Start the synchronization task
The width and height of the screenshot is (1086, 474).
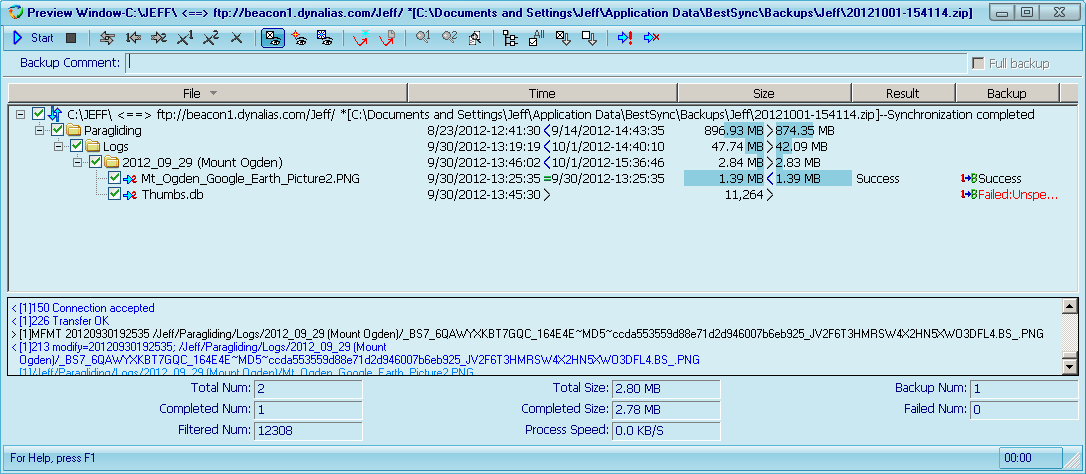click(33, 38)
